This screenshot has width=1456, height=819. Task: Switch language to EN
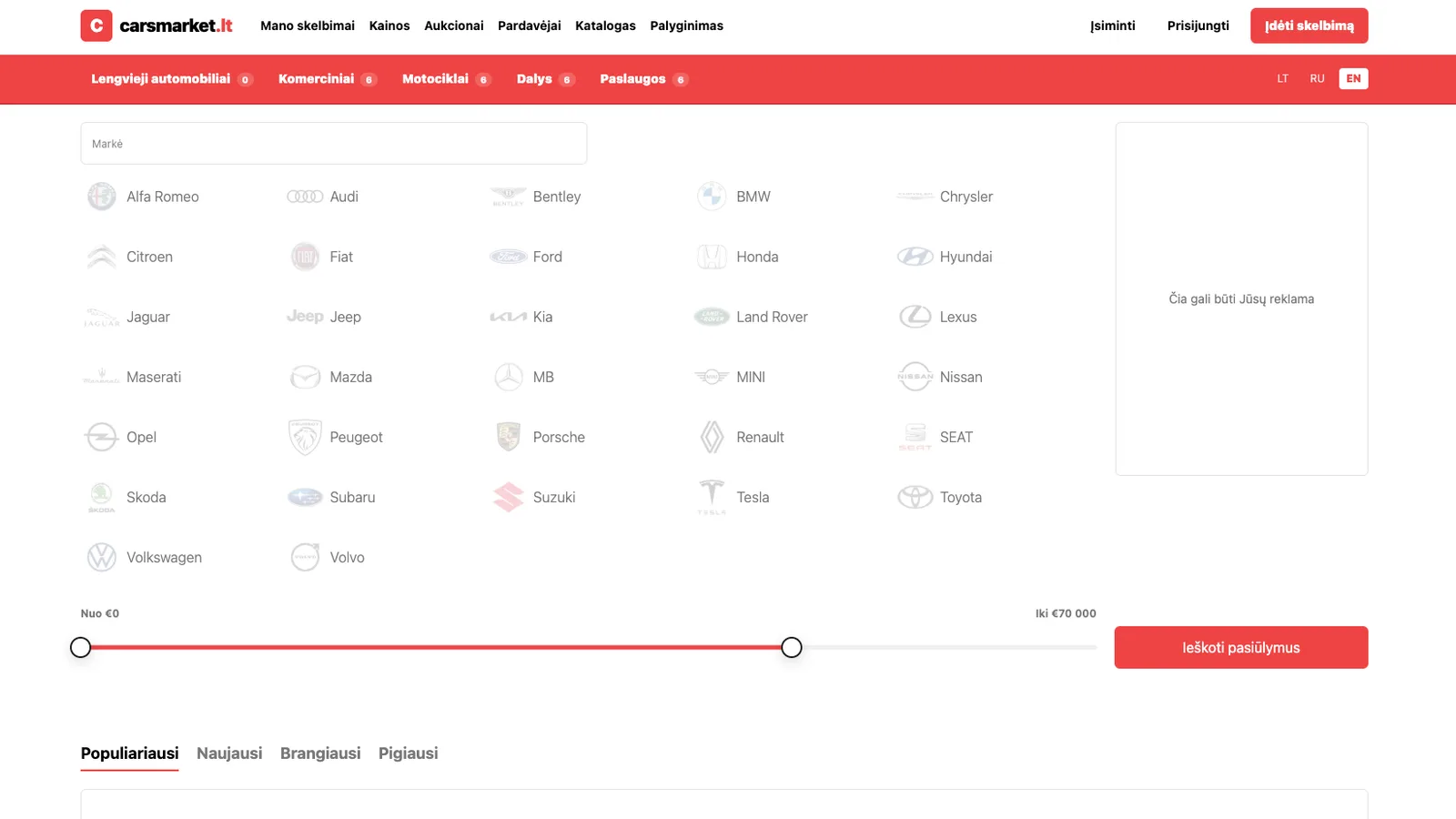(x=1353, y=78)
